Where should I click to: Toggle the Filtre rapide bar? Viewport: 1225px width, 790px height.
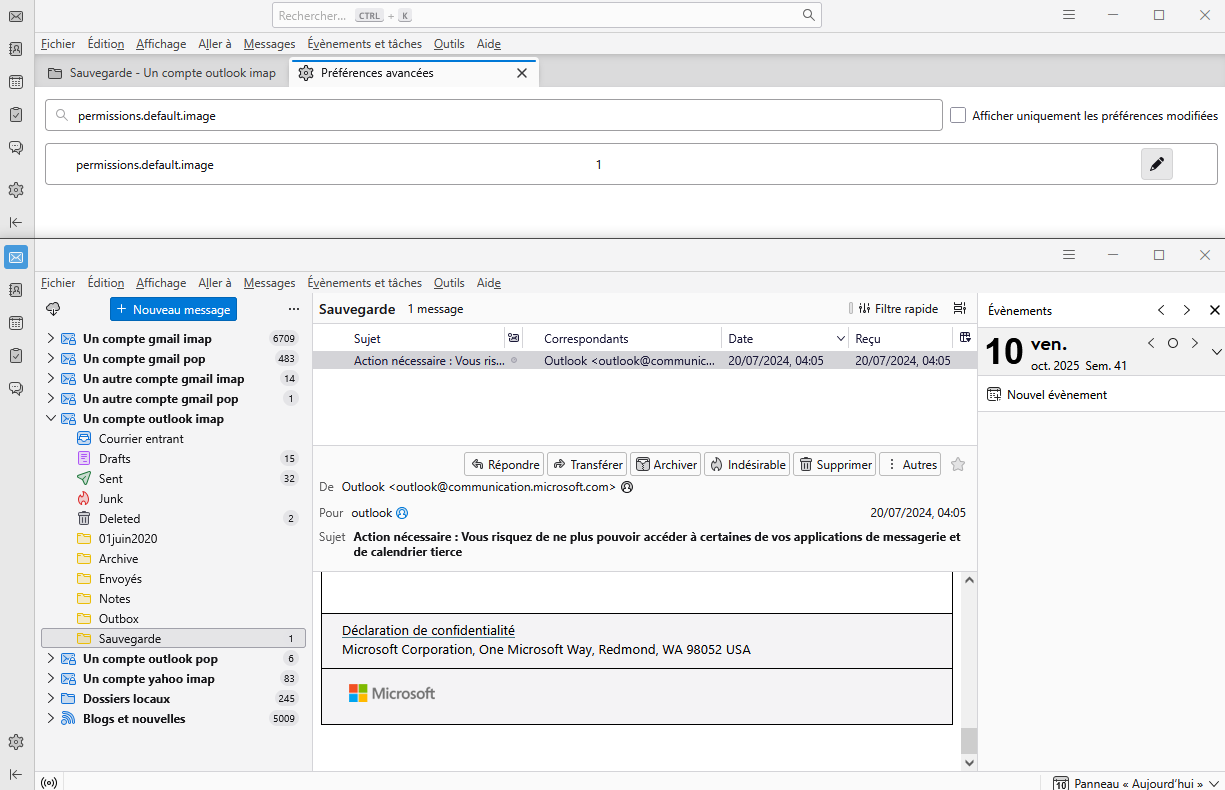pos(894,309)
